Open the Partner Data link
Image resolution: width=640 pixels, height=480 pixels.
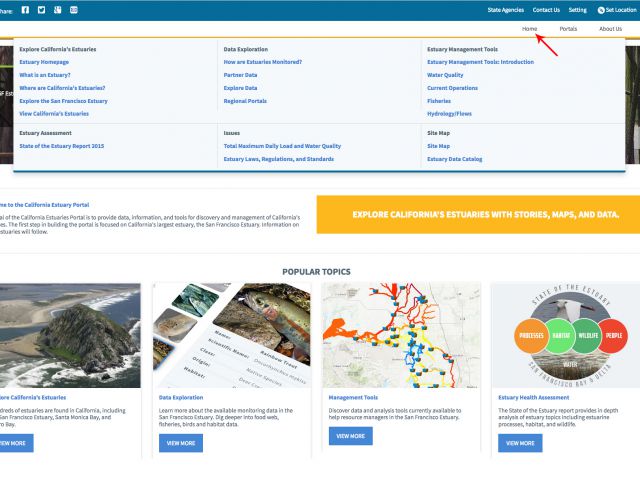tap(240, 75)
